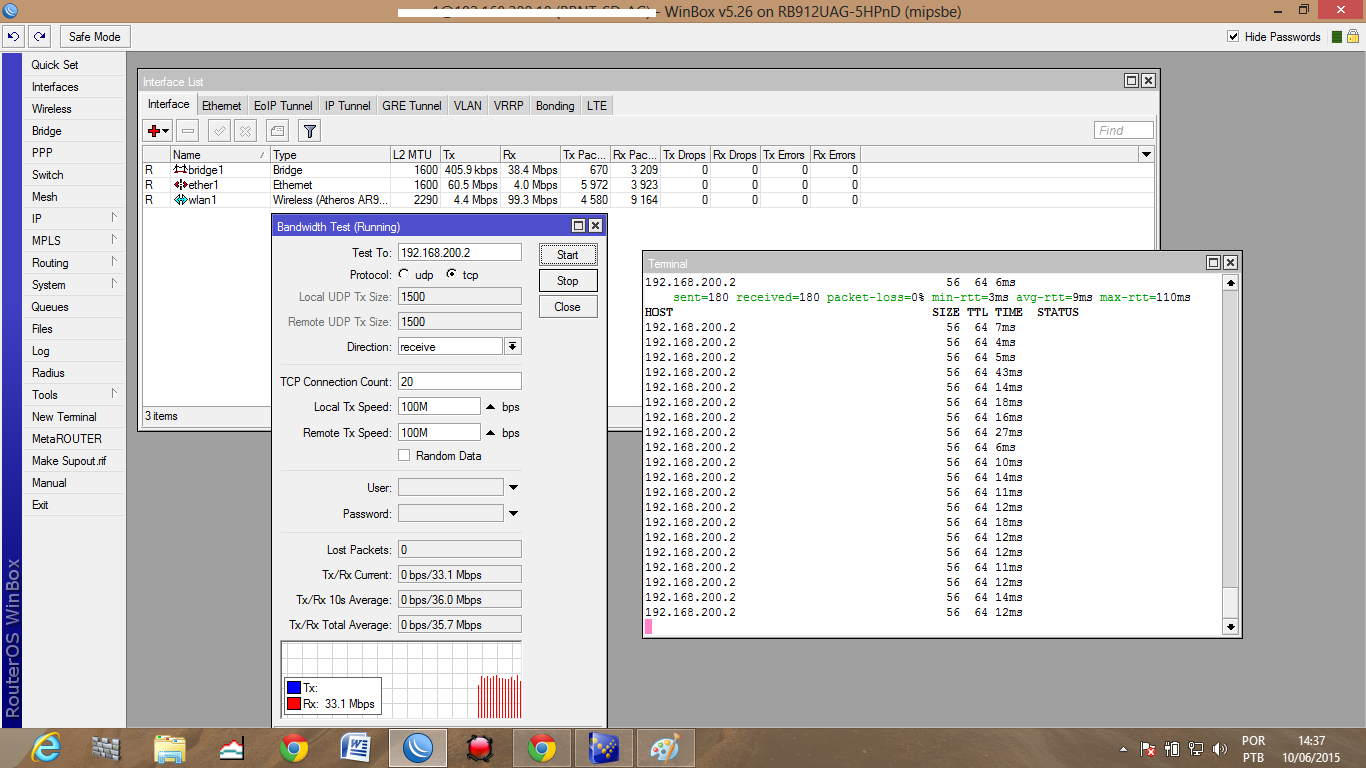This screenshot has width=1366, height=768.
Task: Open File Explorer from the taskbar
Action: (x=170, y=748)
